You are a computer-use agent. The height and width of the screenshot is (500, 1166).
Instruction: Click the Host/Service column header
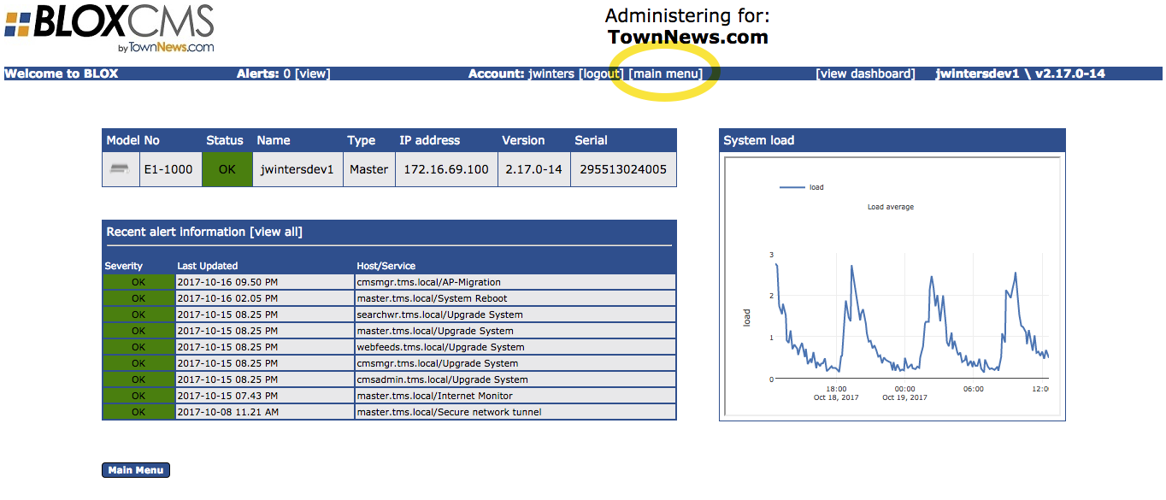(x=386, y=266)
